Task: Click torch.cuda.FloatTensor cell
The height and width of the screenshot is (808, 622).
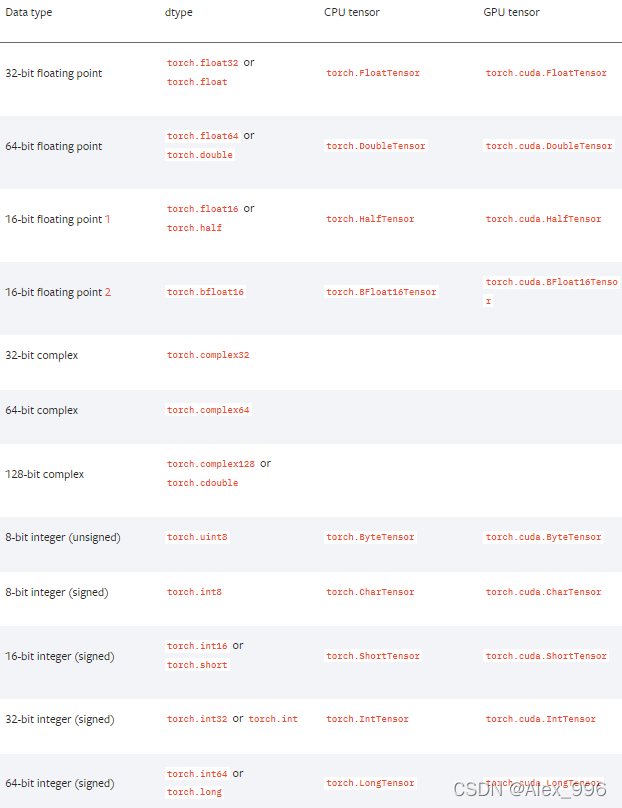Action: point(546,73)
